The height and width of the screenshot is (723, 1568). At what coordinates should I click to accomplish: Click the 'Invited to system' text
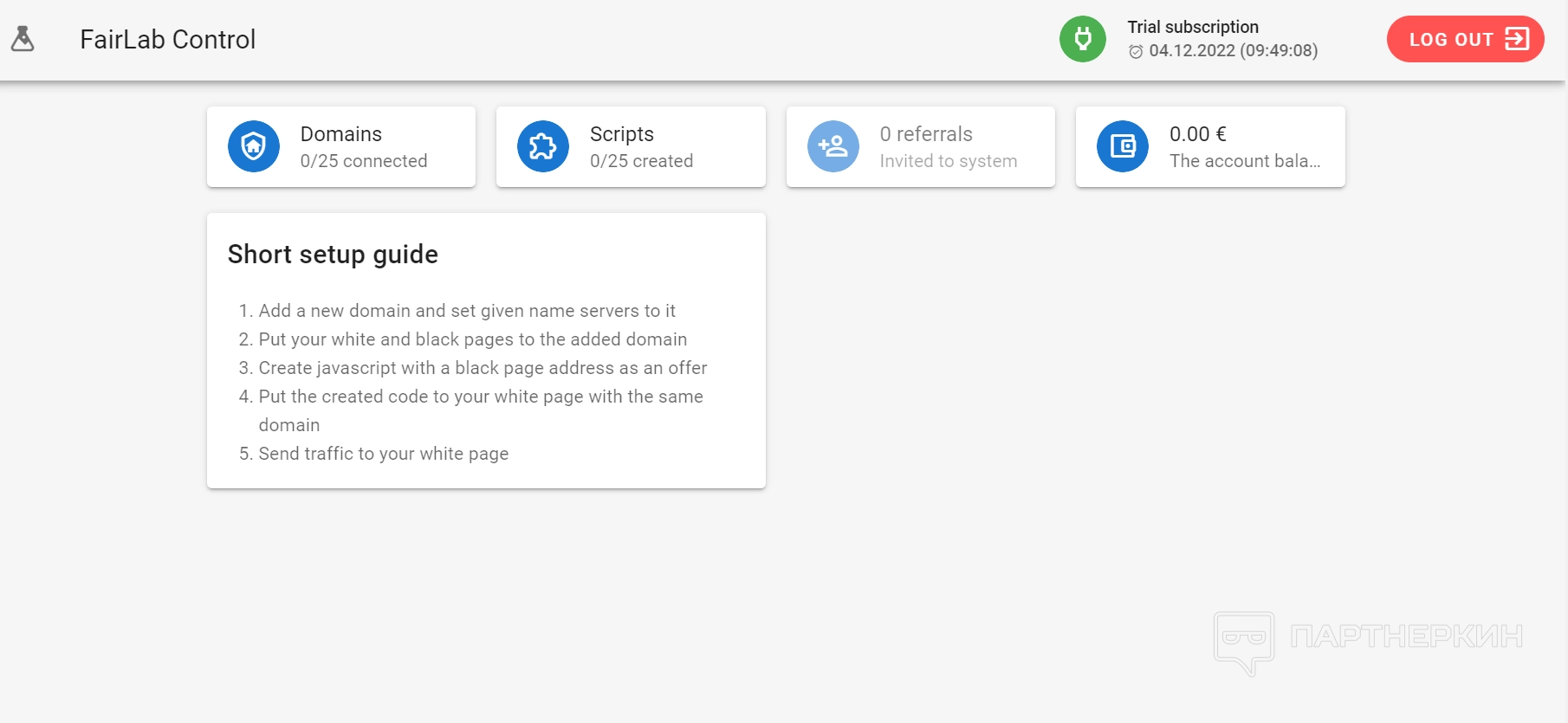pyautogui.click(x=949, y=161)
